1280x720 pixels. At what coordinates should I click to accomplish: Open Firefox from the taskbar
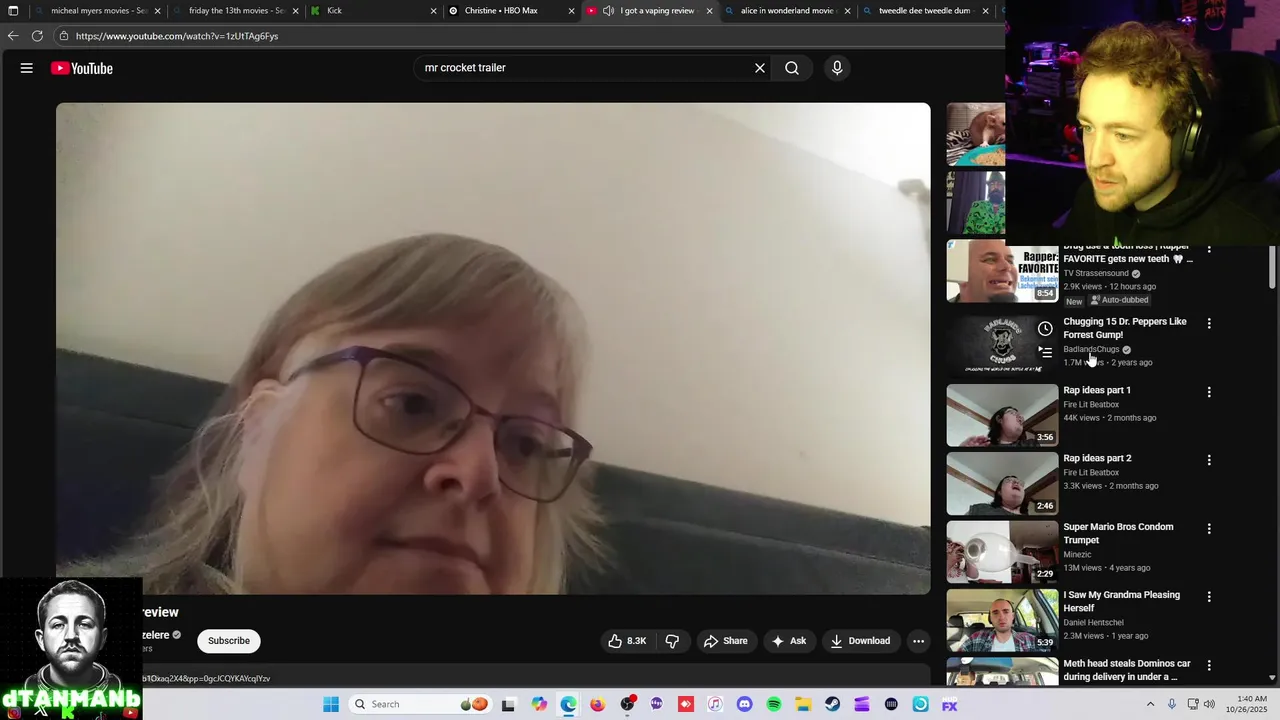(597, 704)
